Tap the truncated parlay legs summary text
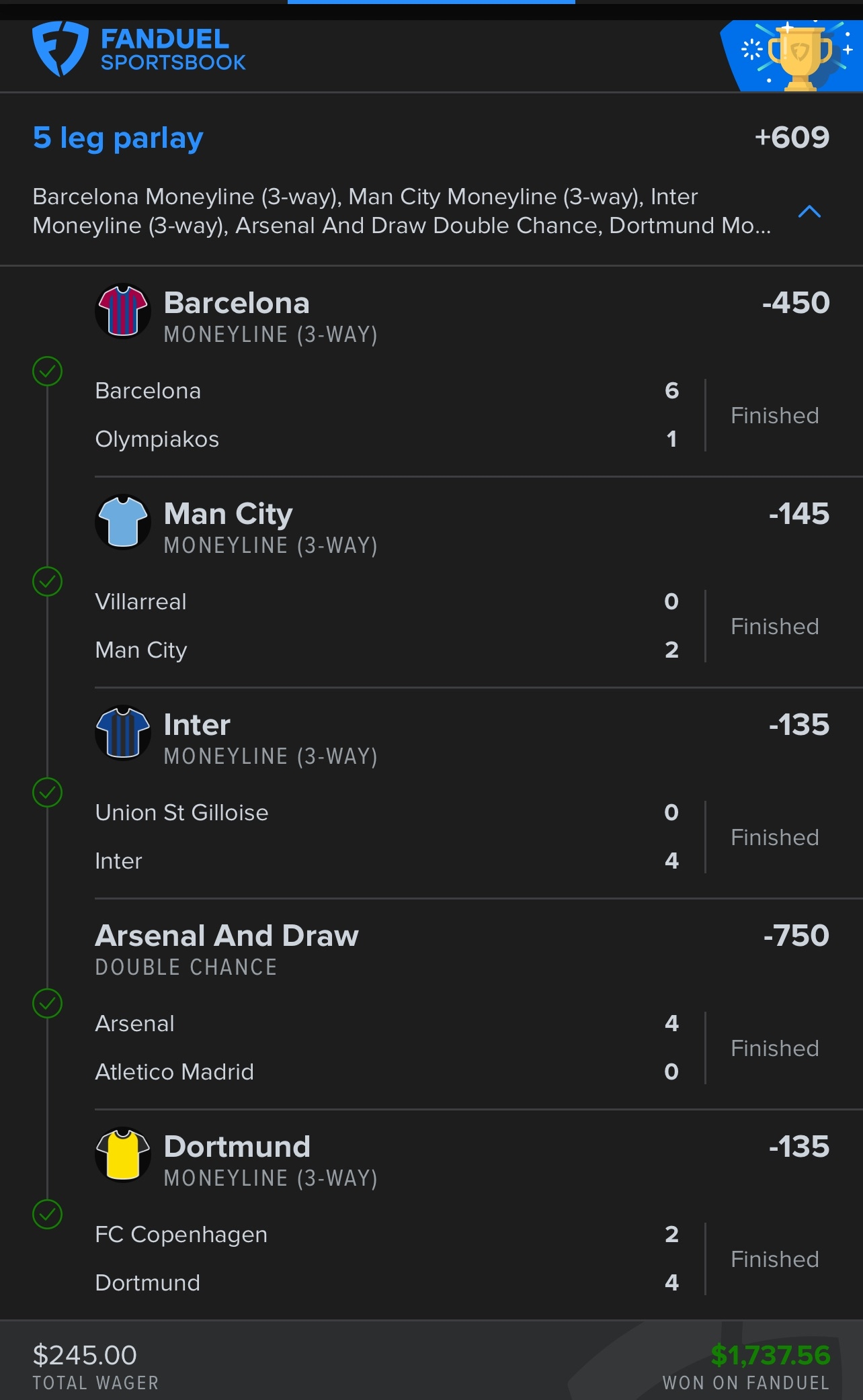The width and height of the screenshot is (863, 1400). (401, 211)
